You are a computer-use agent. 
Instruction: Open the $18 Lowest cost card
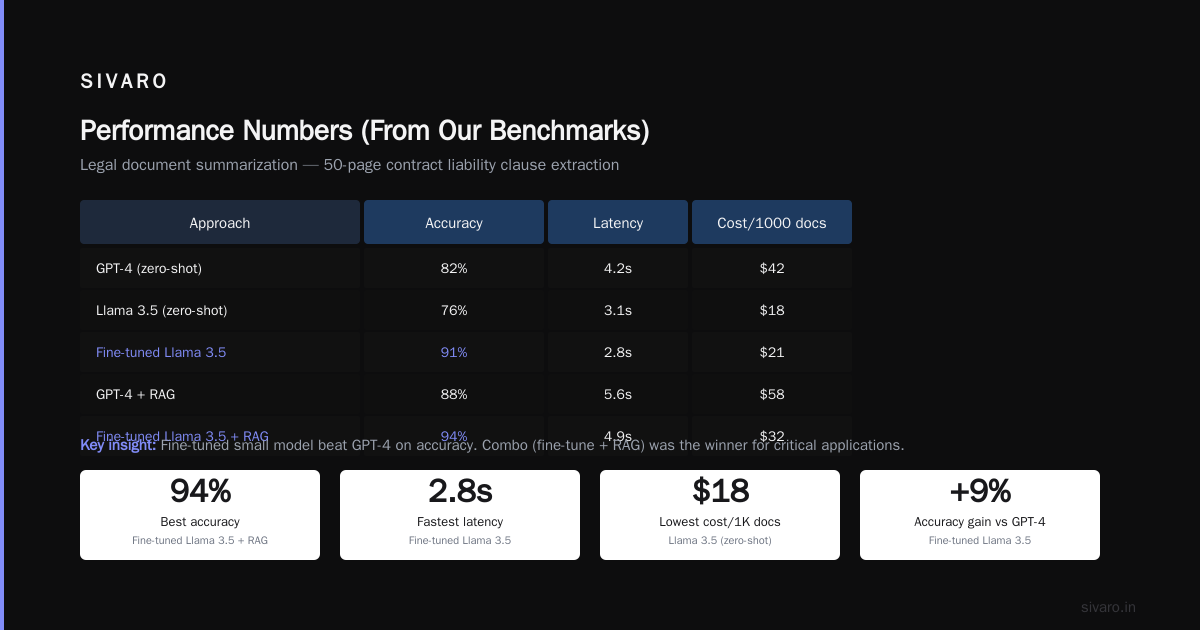tap(720, 515)
